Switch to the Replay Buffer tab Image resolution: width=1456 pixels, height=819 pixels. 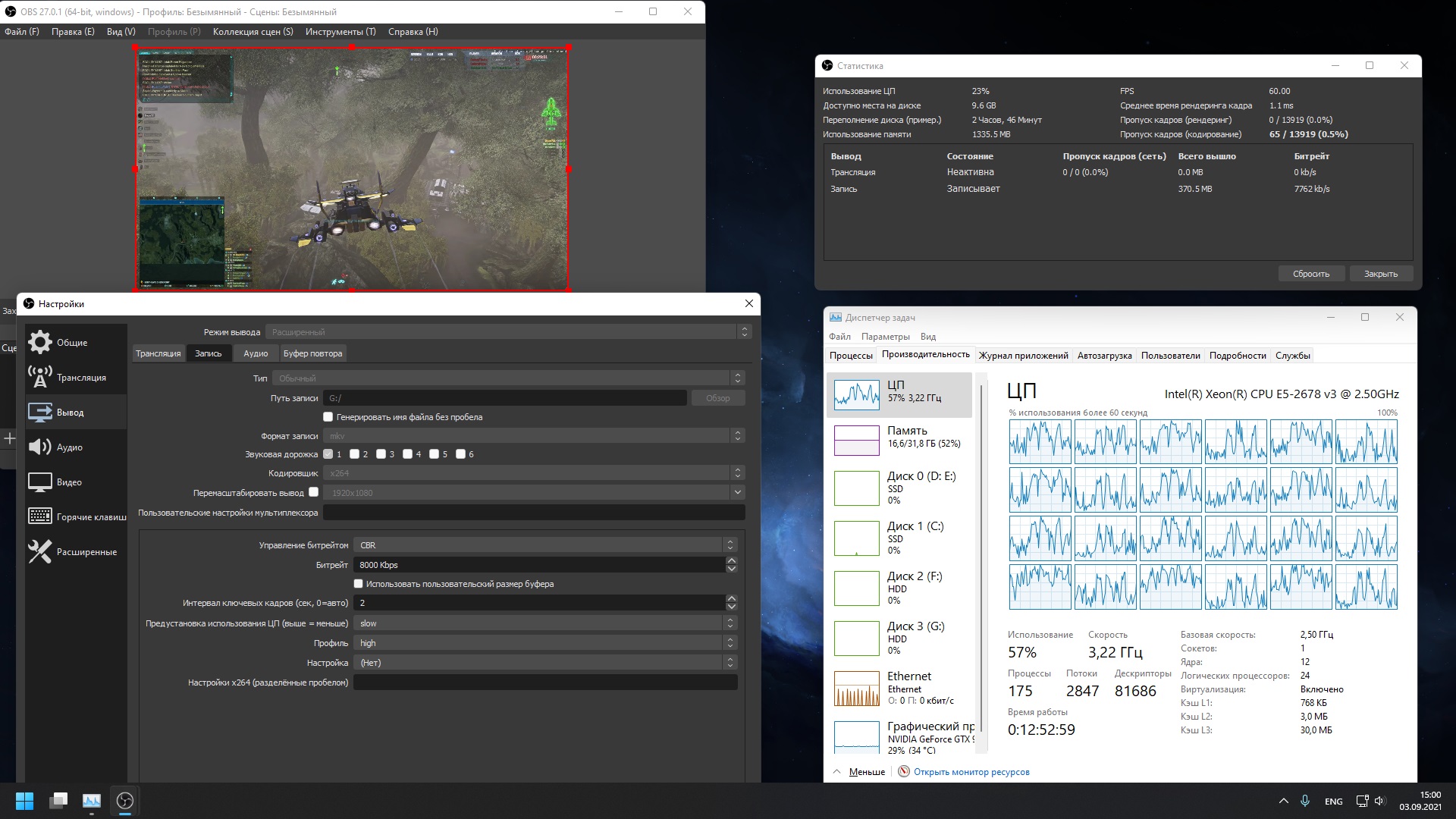click(312, 353)
